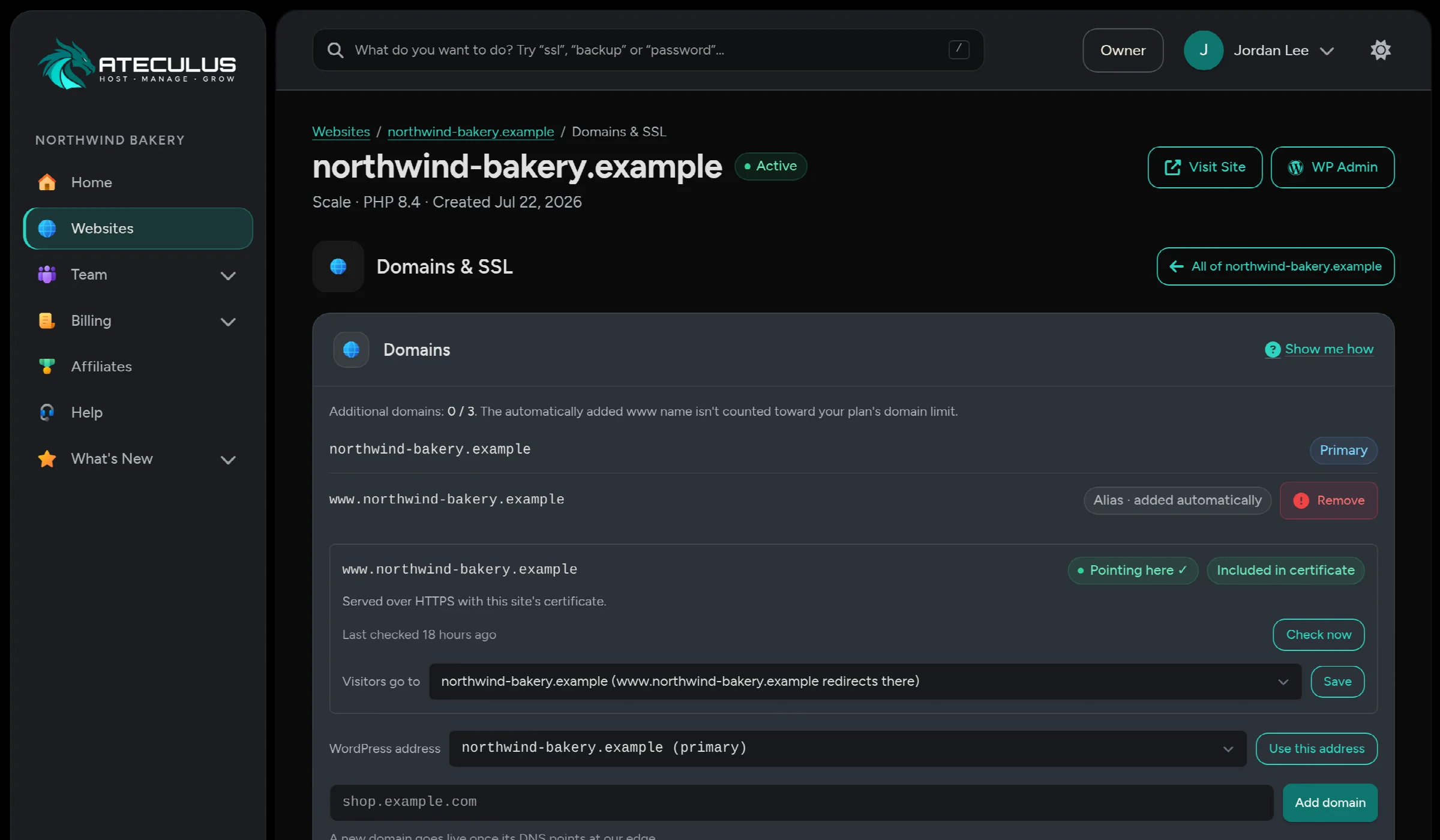Open the Websites breadcrumb link

pyautogui.click(x=341, y=131)
